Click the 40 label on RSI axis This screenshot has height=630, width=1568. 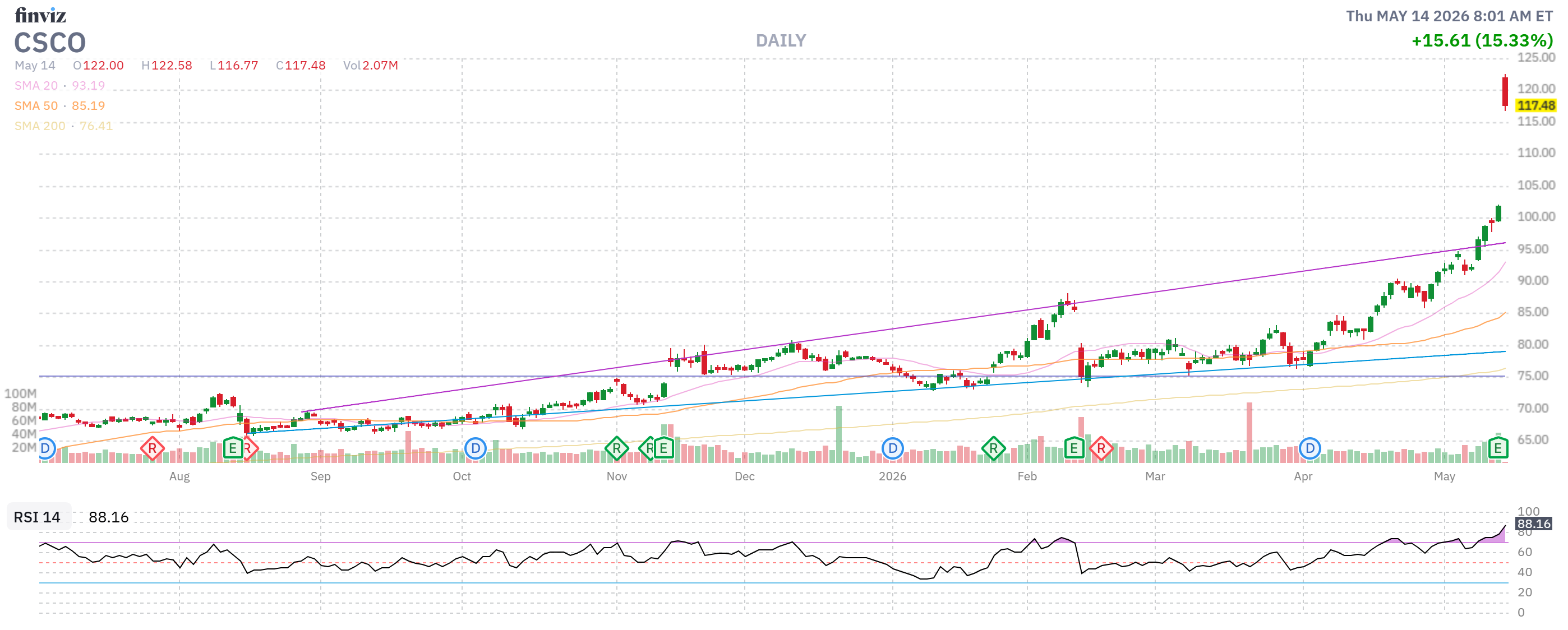tap(1524, 572)
